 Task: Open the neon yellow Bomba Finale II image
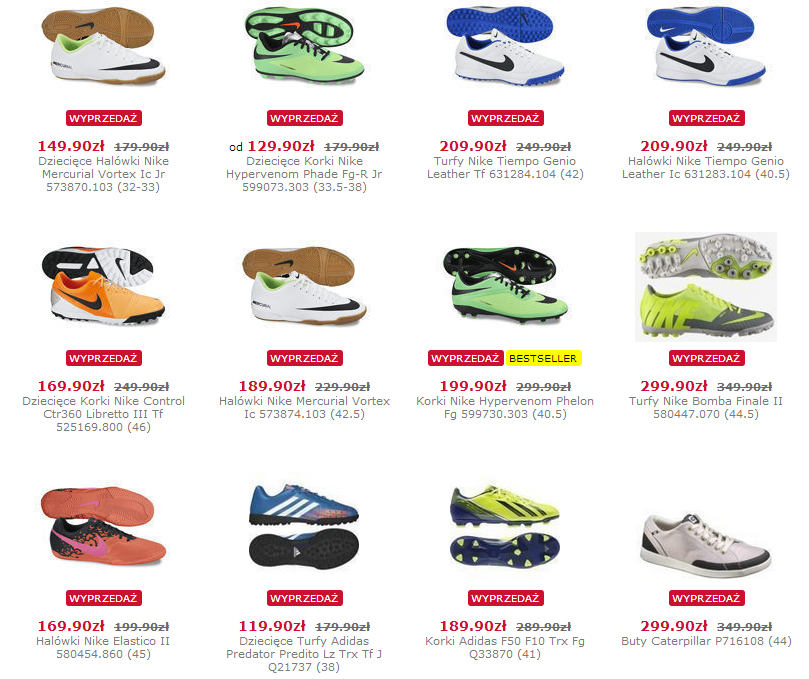point(706,287)
